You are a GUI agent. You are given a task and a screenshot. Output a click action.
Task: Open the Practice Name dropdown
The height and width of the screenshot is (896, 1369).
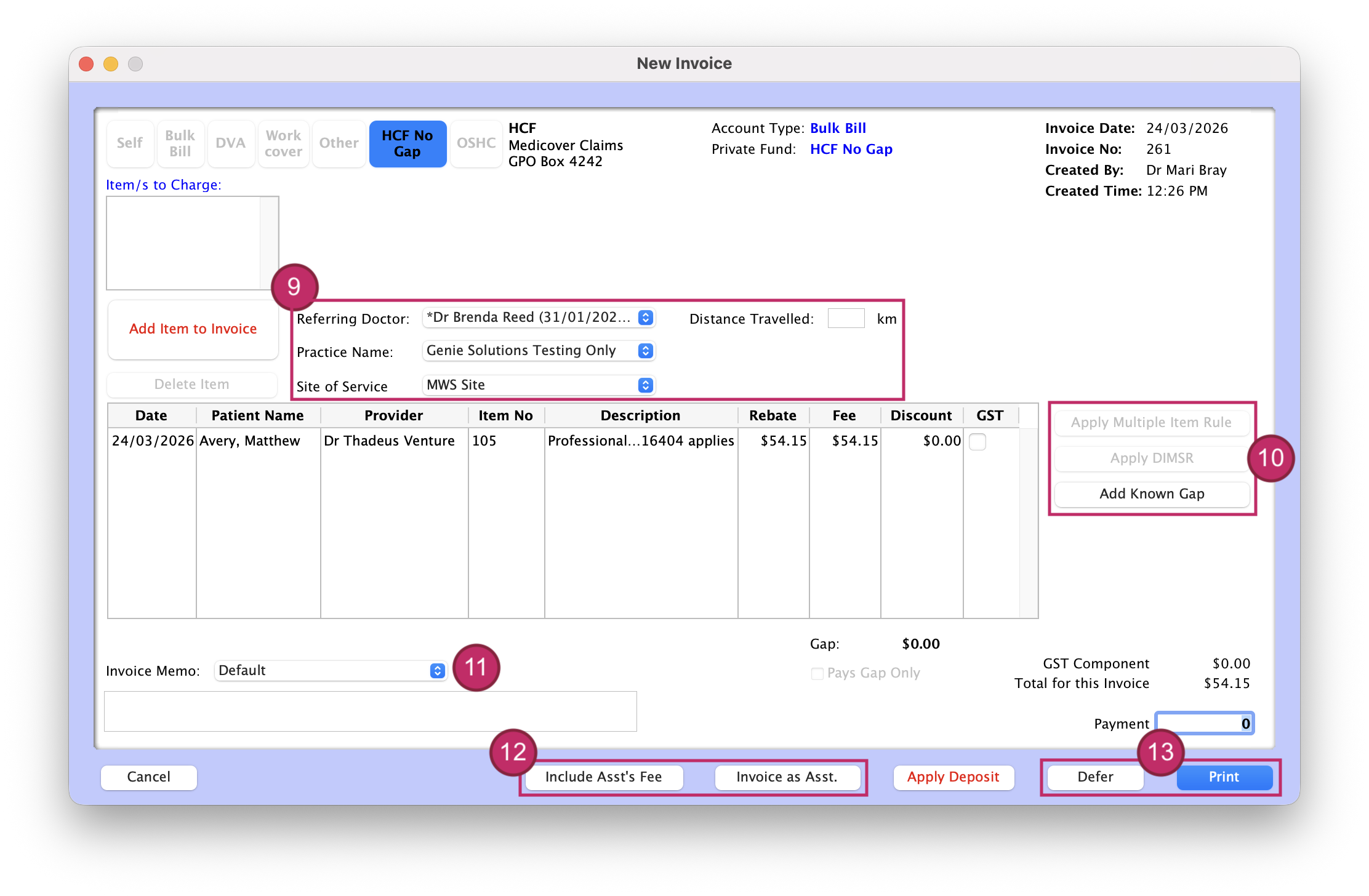click(539, 351)
